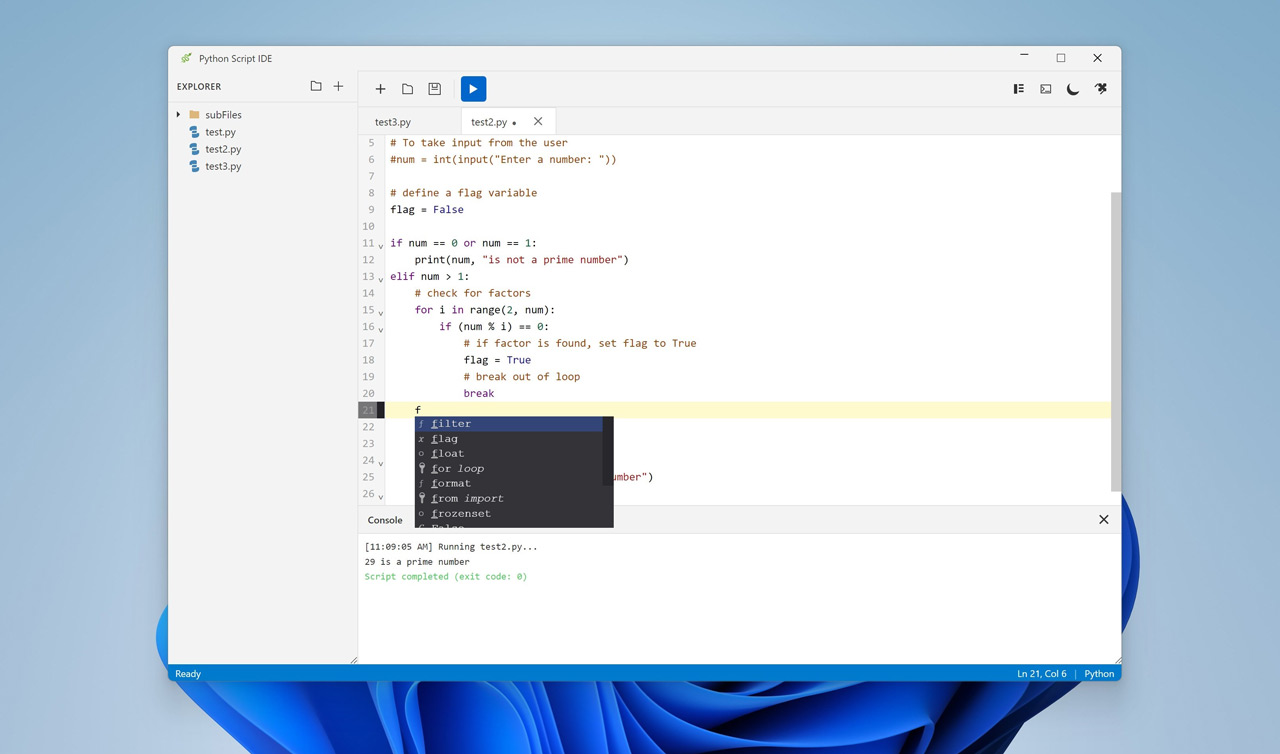Screen dimensions: 1280x754
Task: Click the '# check for factors' comment line
Action: click(x=472, y=294)
